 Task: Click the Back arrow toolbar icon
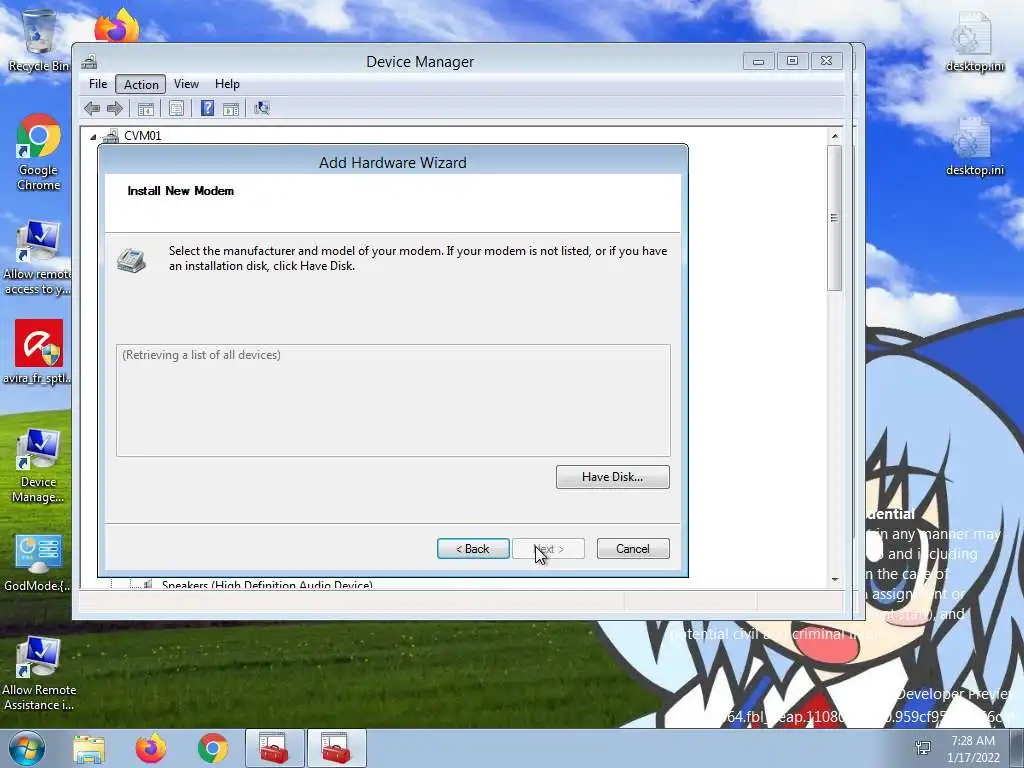click(x=92, y=108)
